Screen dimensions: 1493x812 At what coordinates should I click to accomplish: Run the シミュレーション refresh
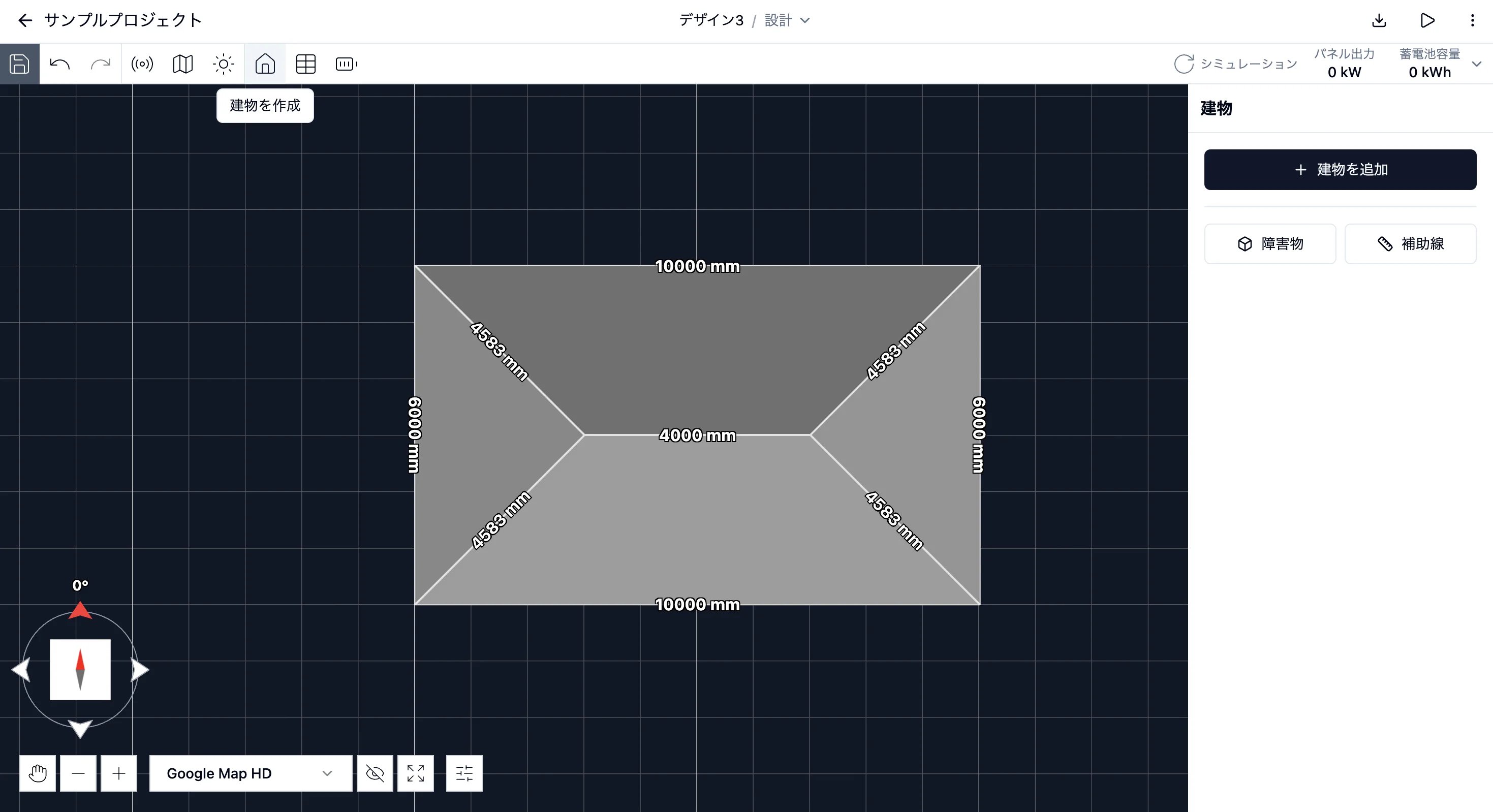pyautogui.click(x=1236, y=64)
